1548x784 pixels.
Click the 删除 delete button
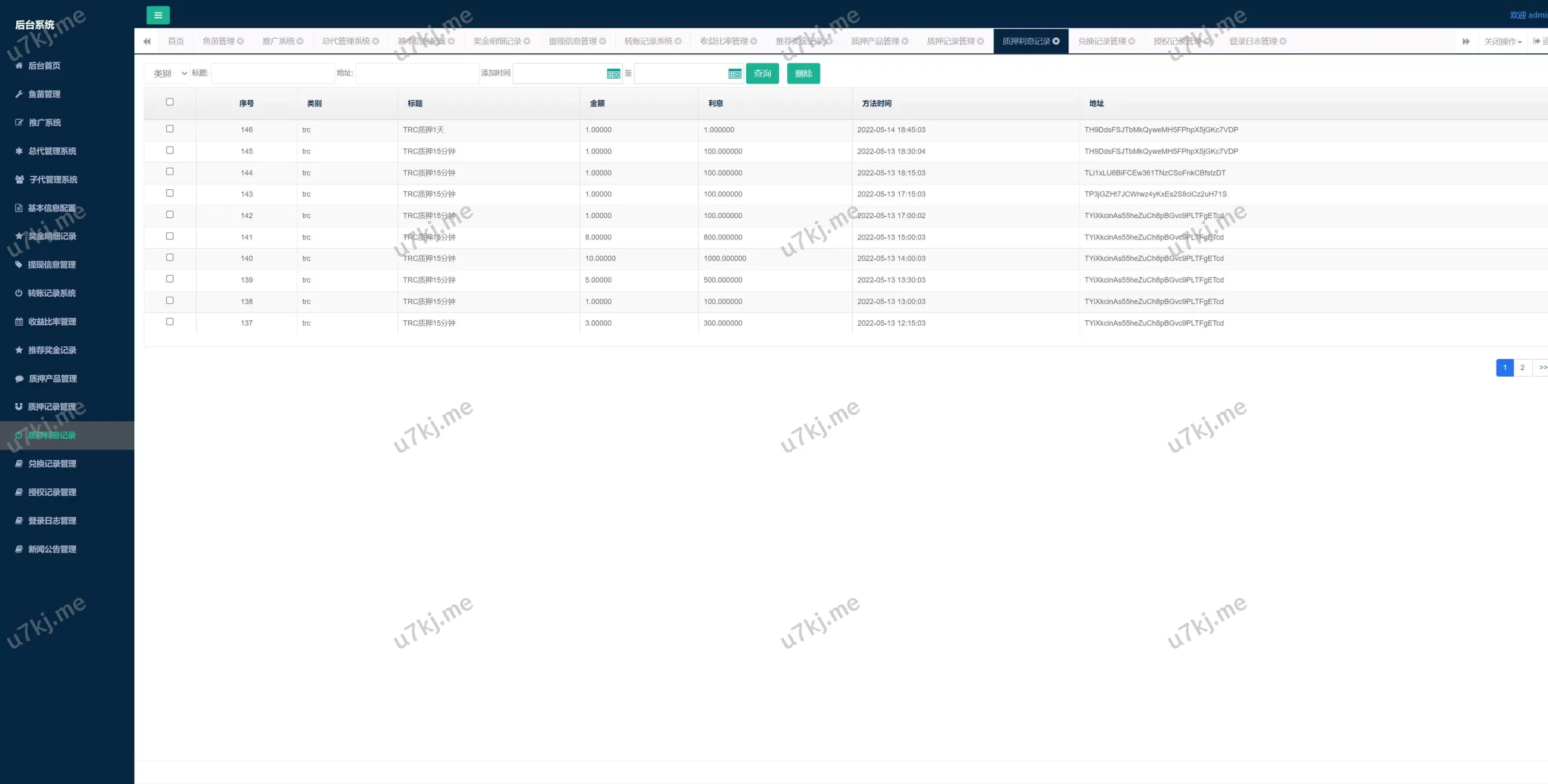pyautogui.click(x=803, y=73)
